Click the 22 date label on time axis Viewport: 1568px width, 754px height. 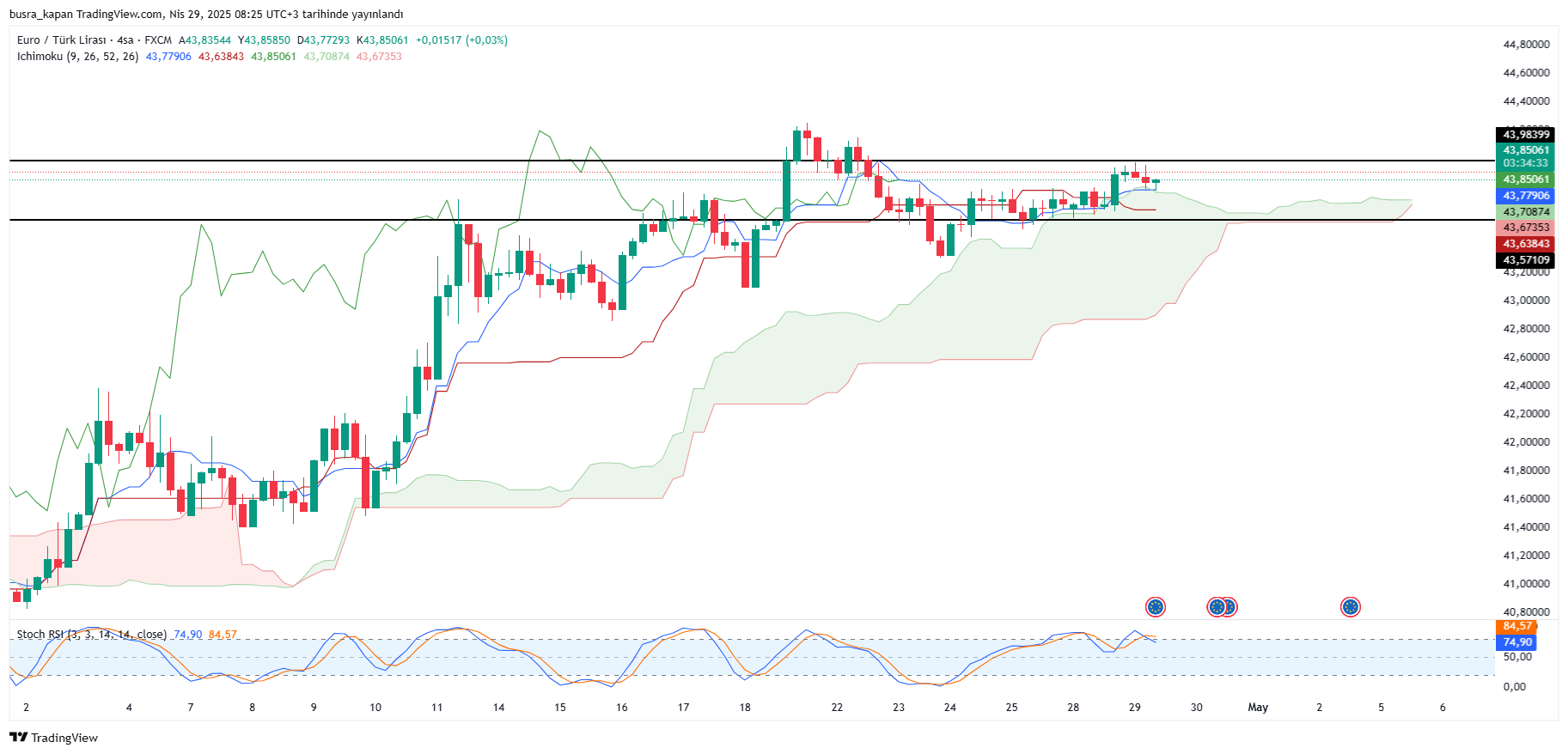(x=837, y=708)
